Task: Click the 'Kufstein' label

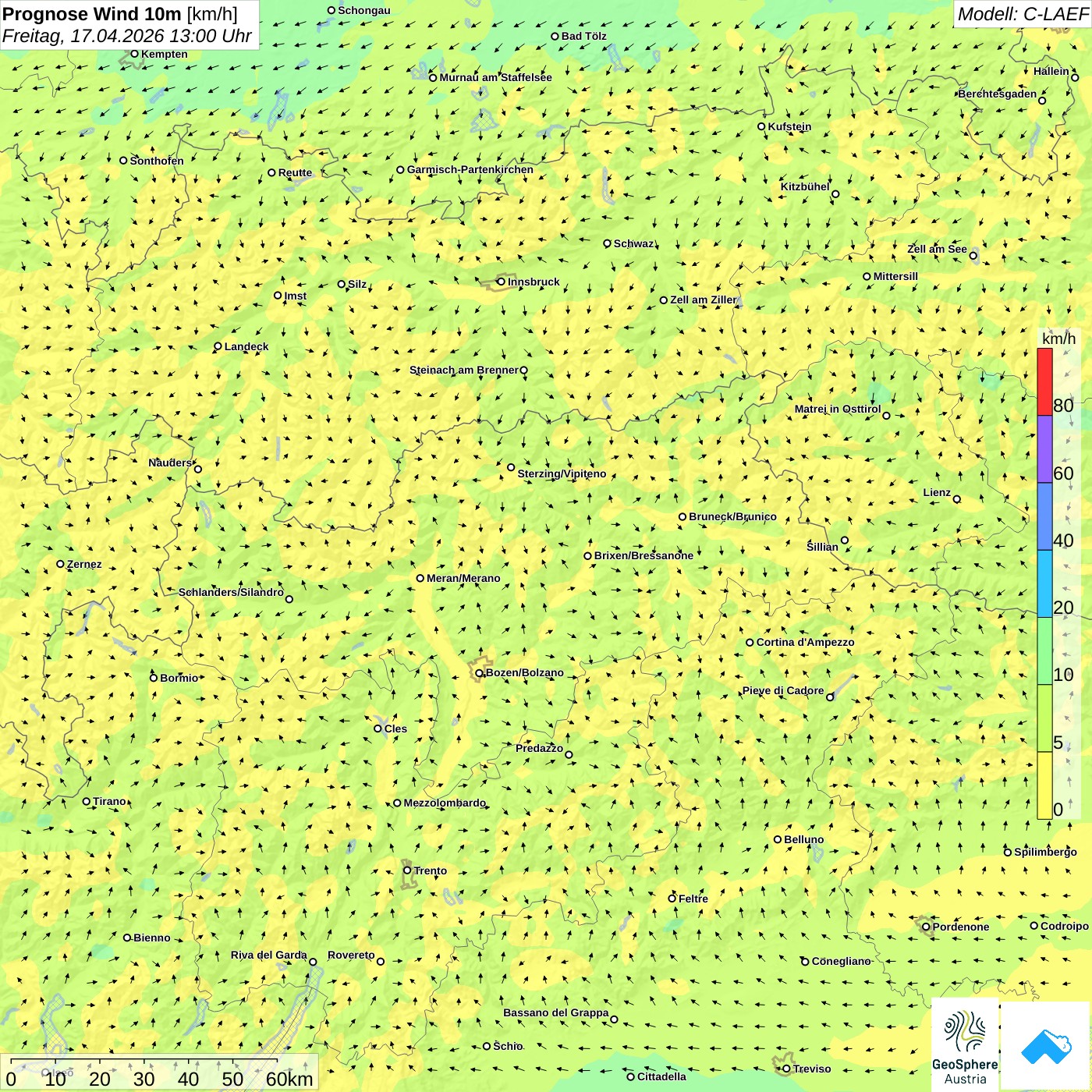Action: click(x=789, y=126)
